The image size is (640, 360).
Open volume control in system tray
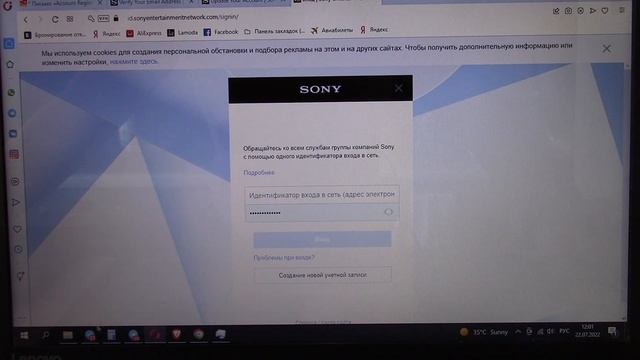[x=551, y=331]
